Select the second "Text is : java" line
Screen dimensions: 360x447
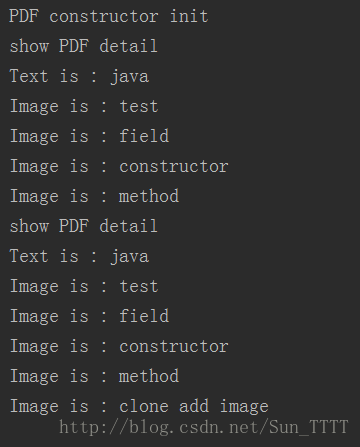79,257
